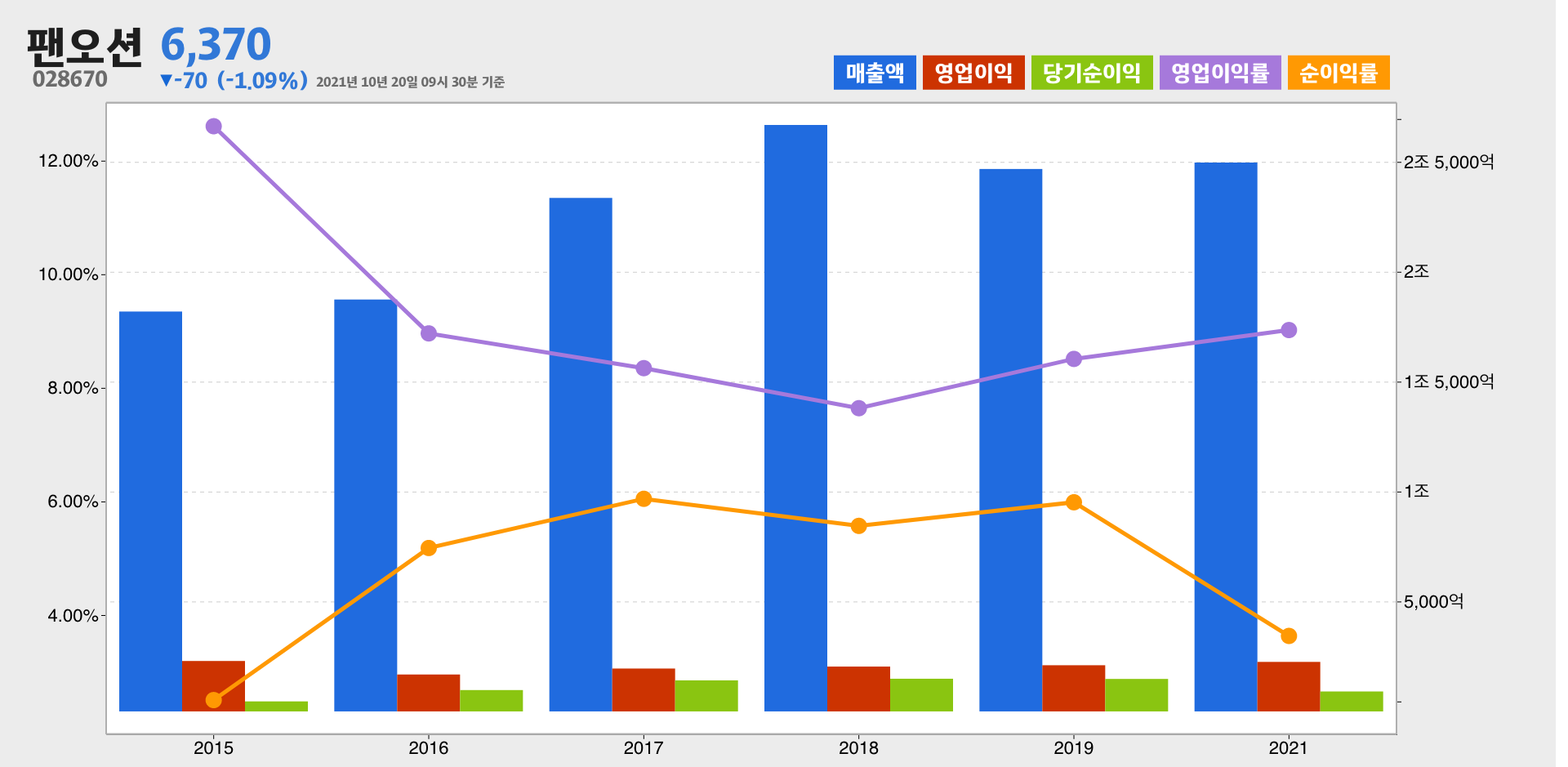The height and width of the screenshot is (767, 1568).
Task: Toggle the 당기순이익 legend button
Action: point(1092,73)
